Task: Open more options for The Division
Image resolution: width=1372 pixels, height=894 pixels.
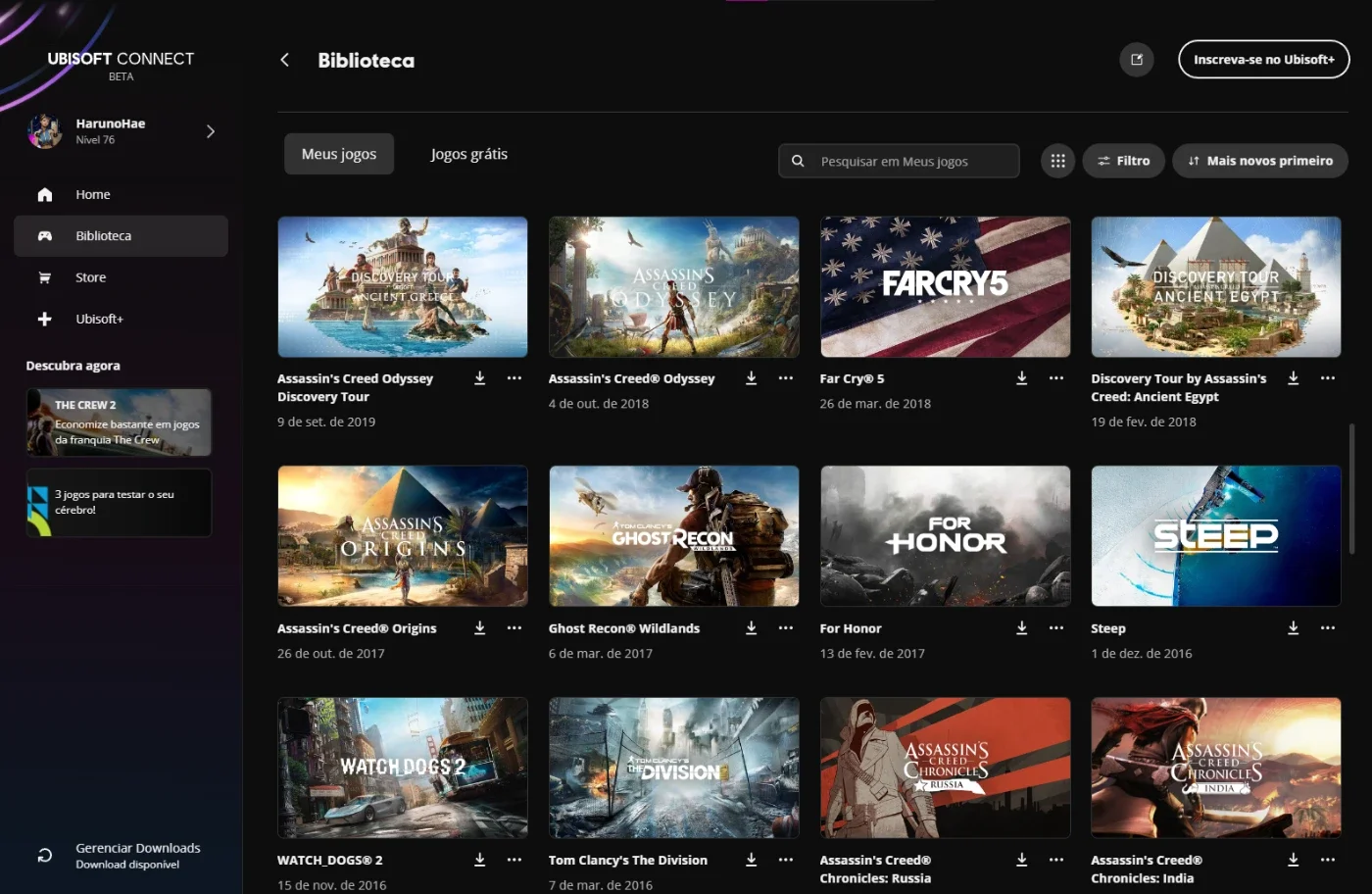Action: [x=786, y=860]
